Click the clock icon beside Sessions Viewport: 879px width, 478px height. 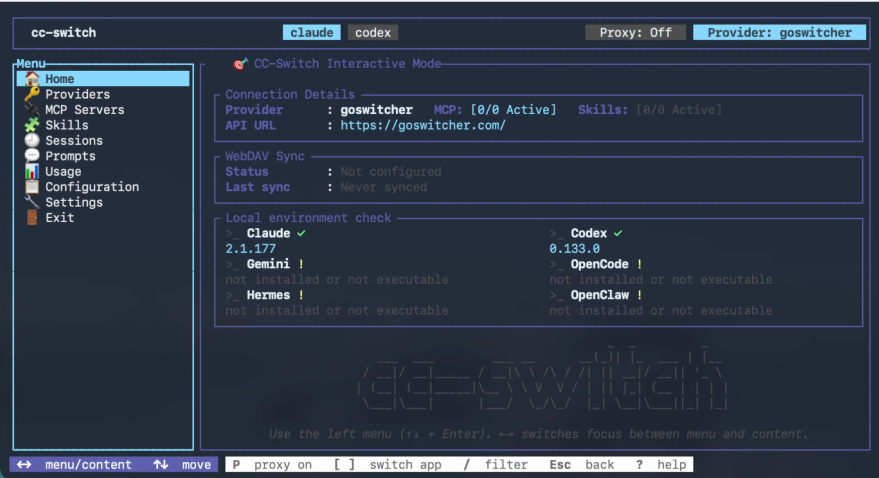pyautogui.click(x=33, y=140)
